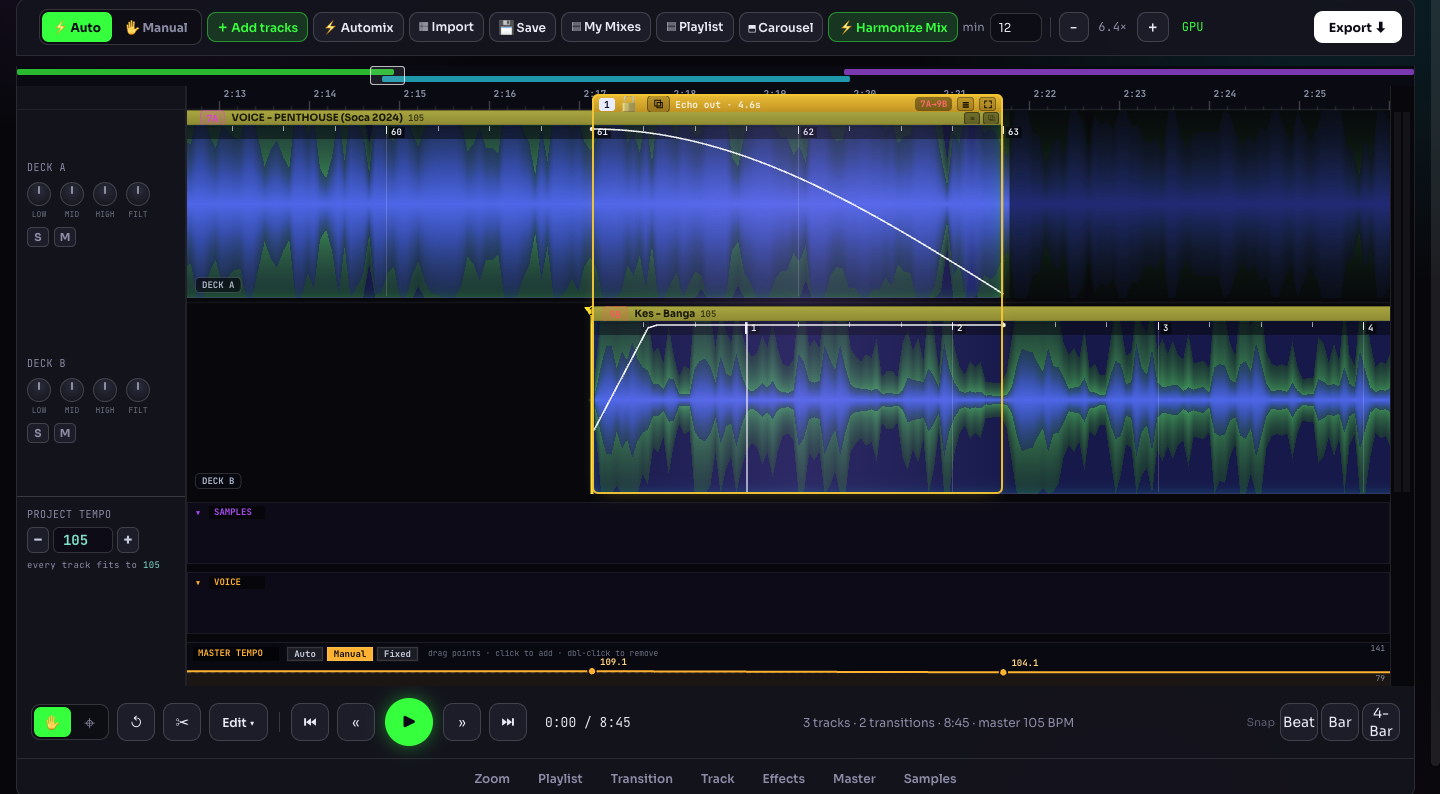The image size is (1440, 794).
Task: Click the Deck B FILT knob
Action: [x=138, y=390]
